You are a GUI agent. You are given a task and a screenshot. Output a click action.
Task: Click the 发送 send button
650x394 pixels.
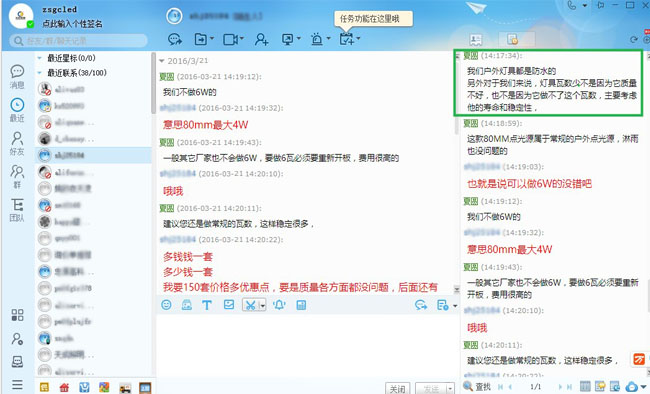point(431,389)
